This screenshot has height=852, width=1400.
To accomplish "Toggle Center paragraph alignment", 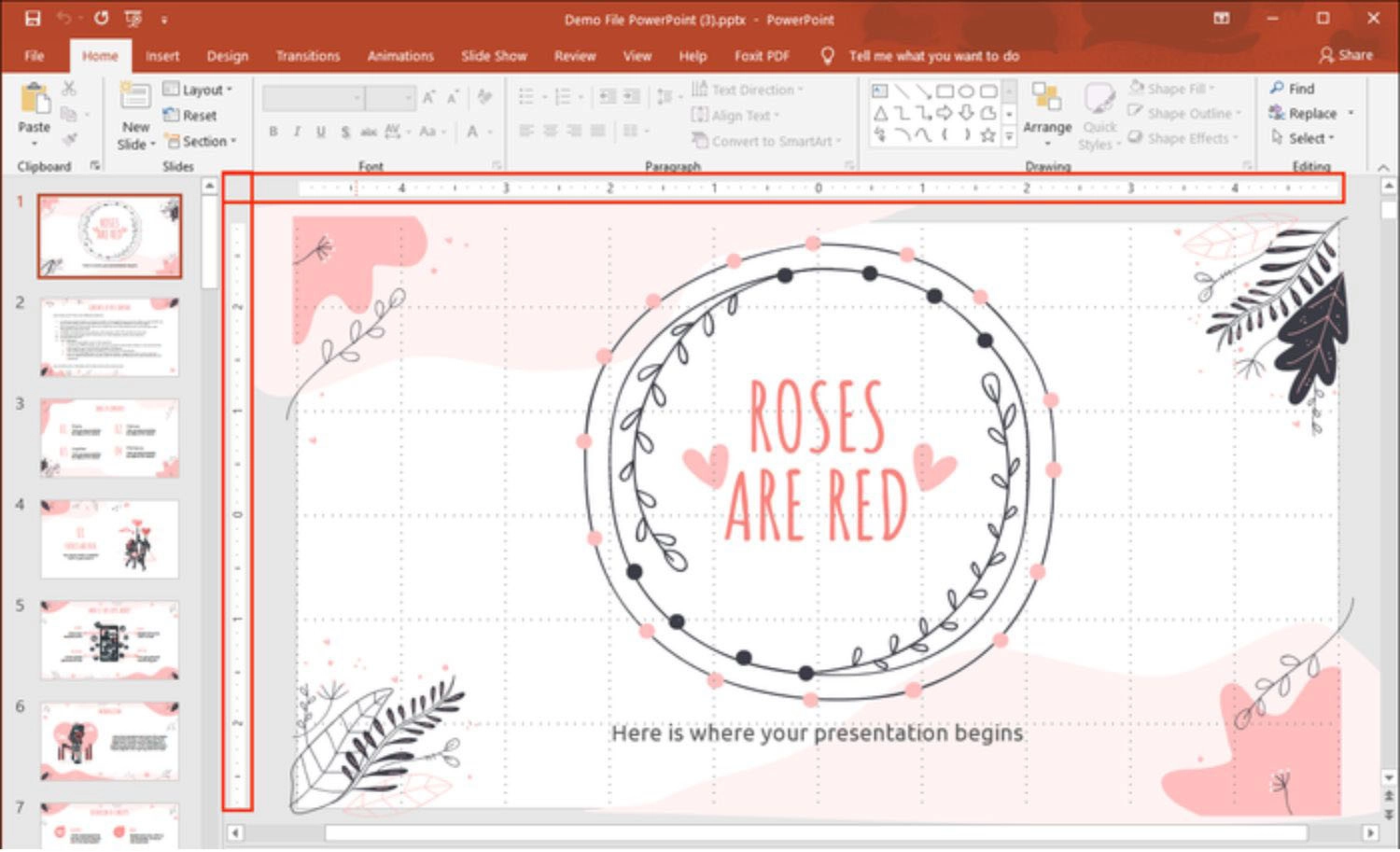I will pos(551,131).
